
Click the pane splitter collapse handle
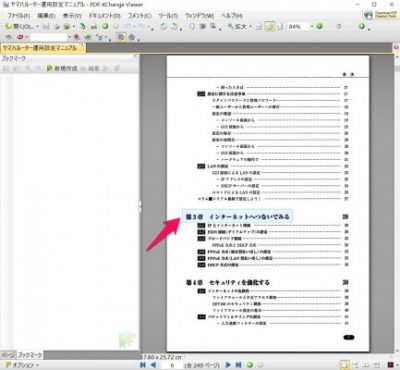pos(140,206)
